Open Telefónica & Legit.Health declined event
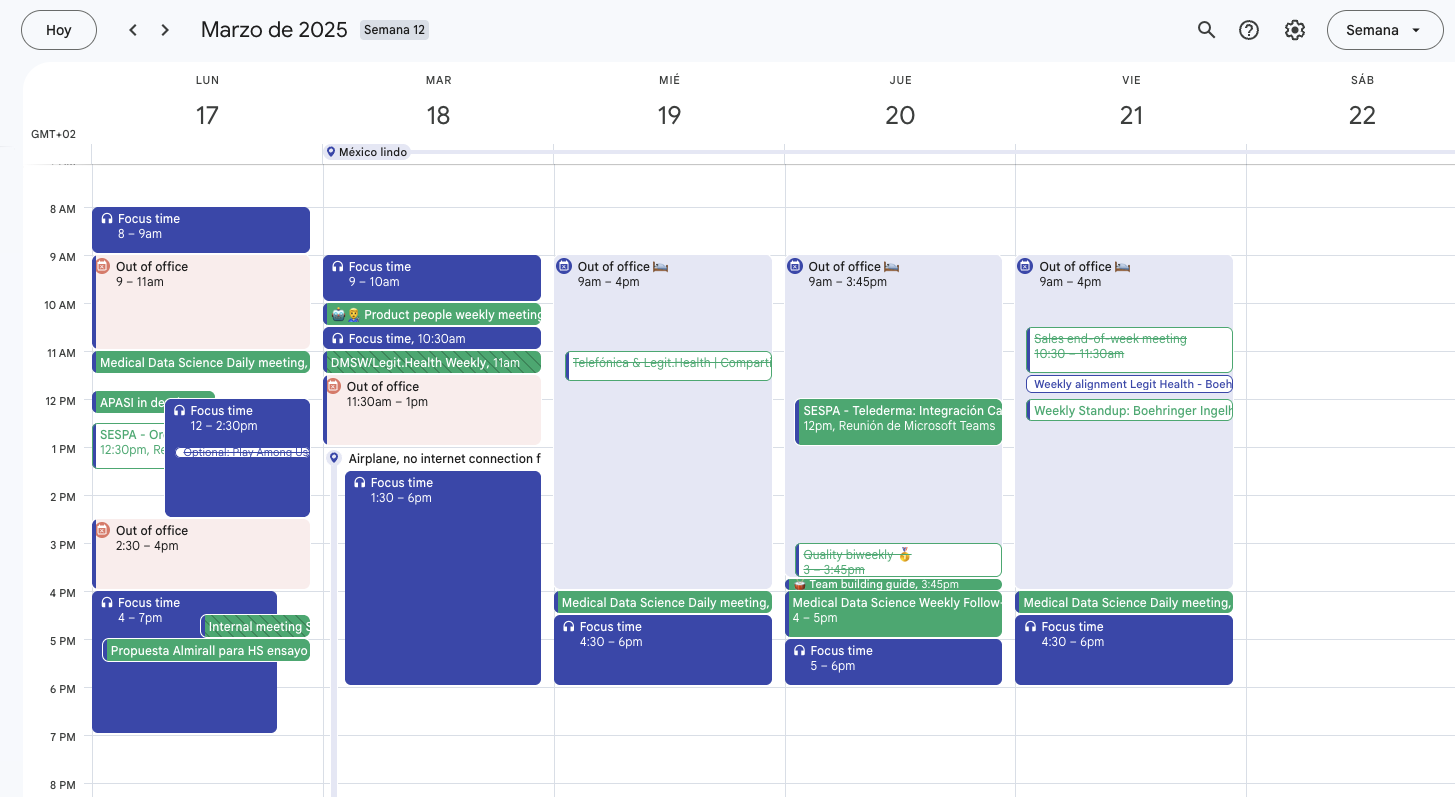This screenshot has width=1455, height=797. point(670,365)
